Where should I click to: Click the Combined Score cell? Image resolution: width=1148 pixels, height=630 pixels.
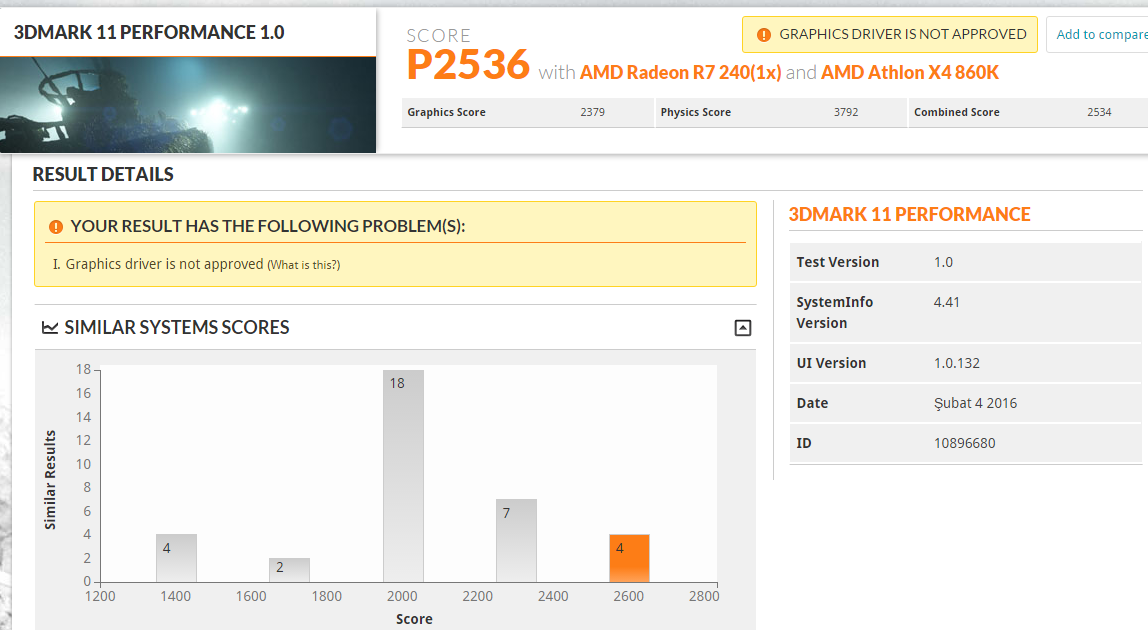pos(1028,112)
